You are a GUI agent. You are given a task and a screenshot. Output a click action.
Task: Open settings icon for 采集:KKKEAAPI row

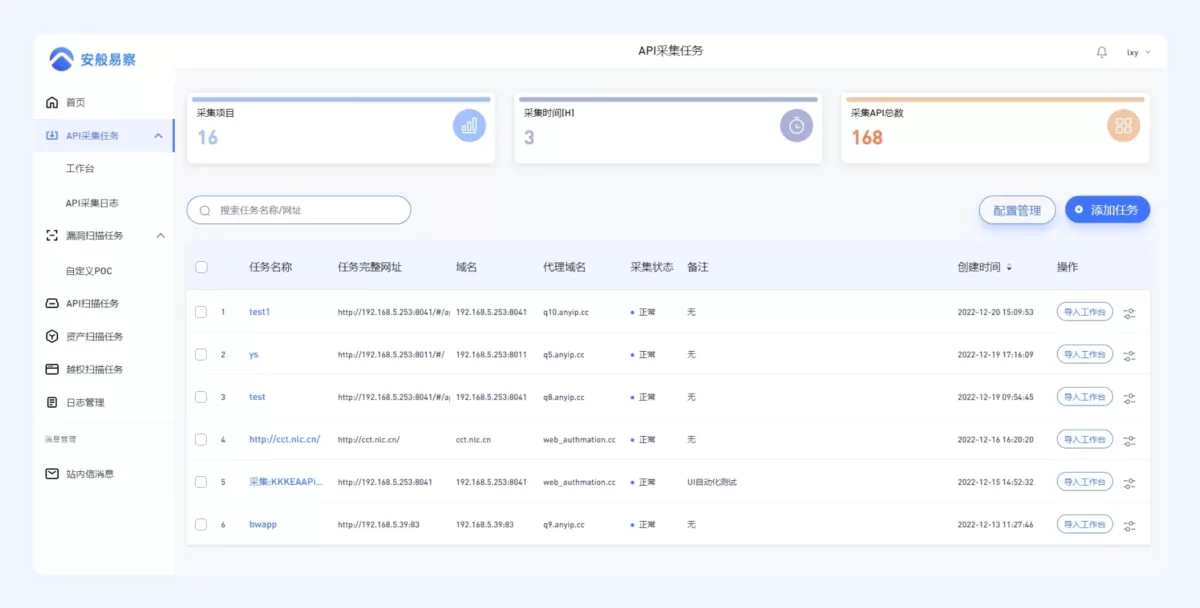pyautogui.click(x=1129, y=483)
